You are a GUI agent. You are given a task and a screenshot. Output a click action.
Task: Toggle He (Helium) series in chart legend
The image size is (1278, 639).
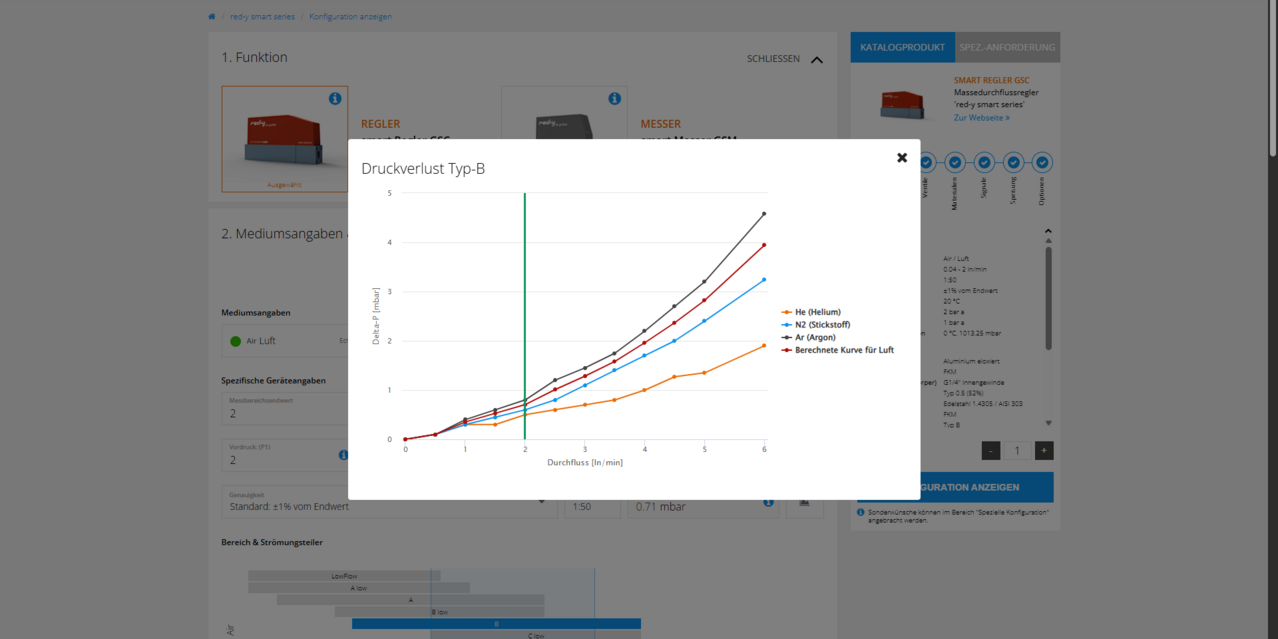811,312
